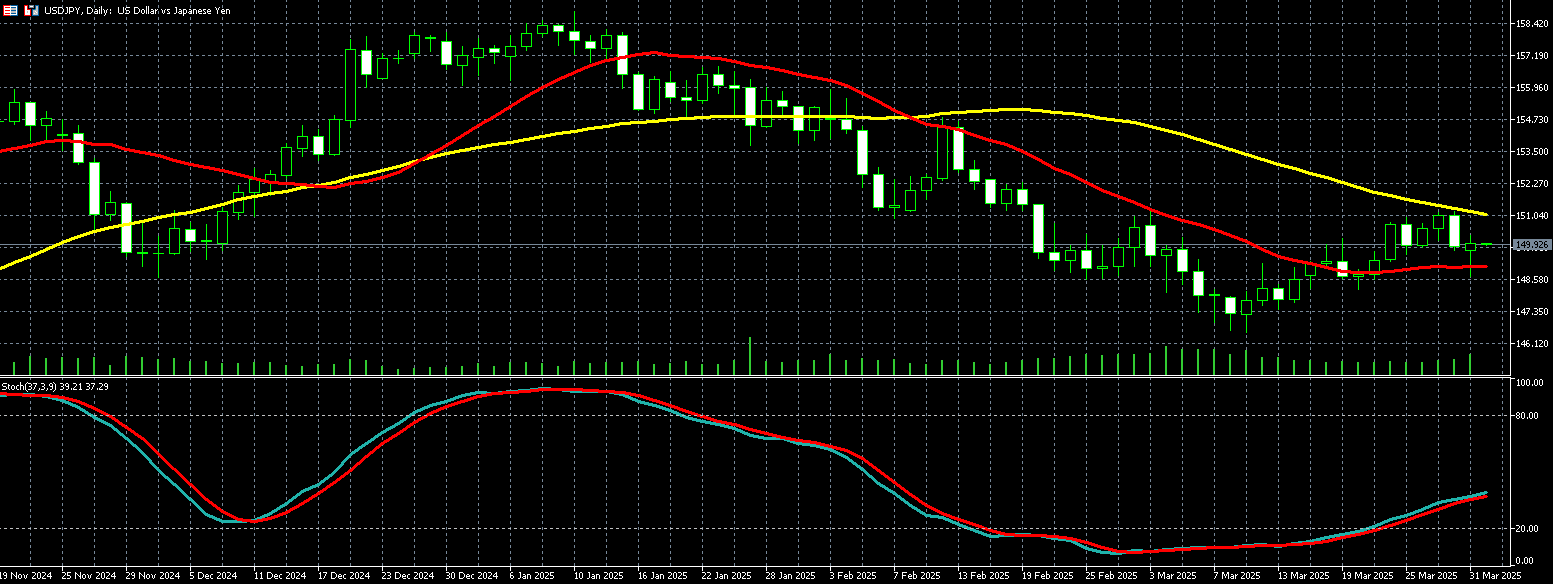Click the 155.960 price scale label
Screen dimensions: 1553x584
coord(1532,87)
